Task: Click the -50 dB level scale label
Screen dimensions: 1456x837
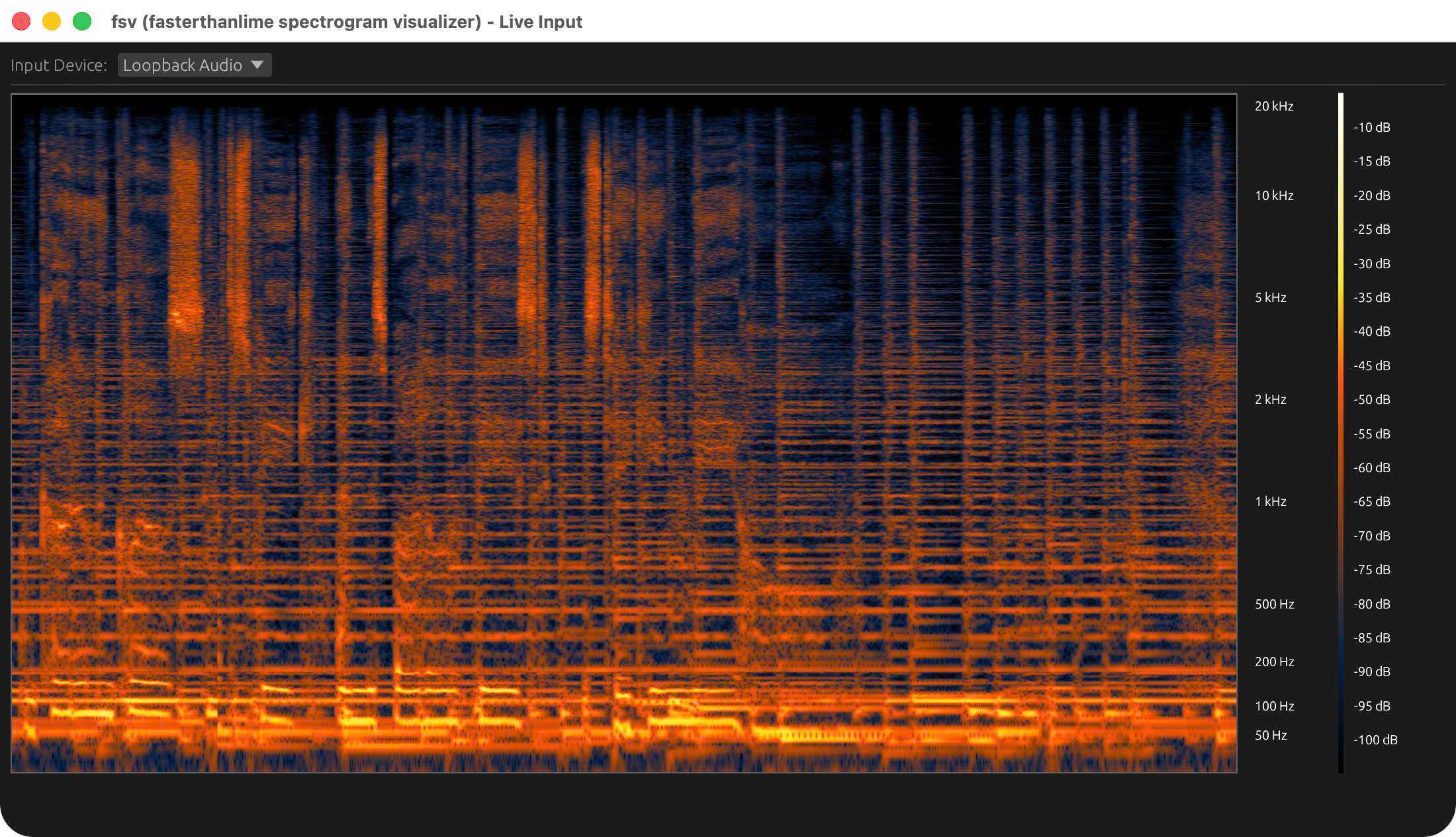Action: (1371, 399)
